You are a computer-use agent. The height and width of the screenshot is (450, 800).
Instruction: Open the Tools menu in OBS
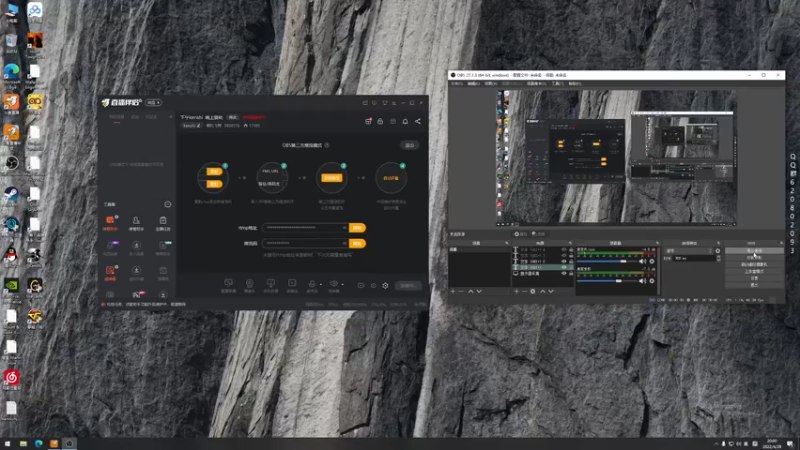click(x=558, y=84)
